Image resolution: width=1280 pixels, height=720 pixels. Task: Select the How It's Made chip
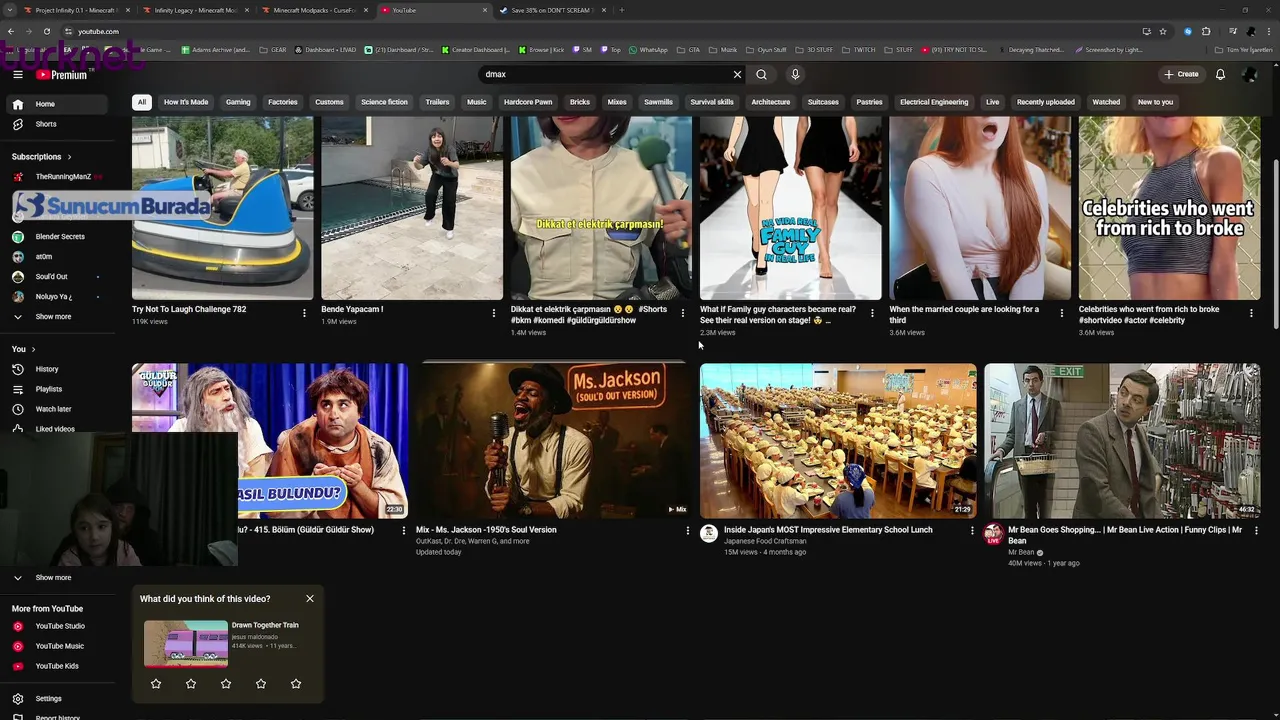pyautogui.click(x=186, y=102)
